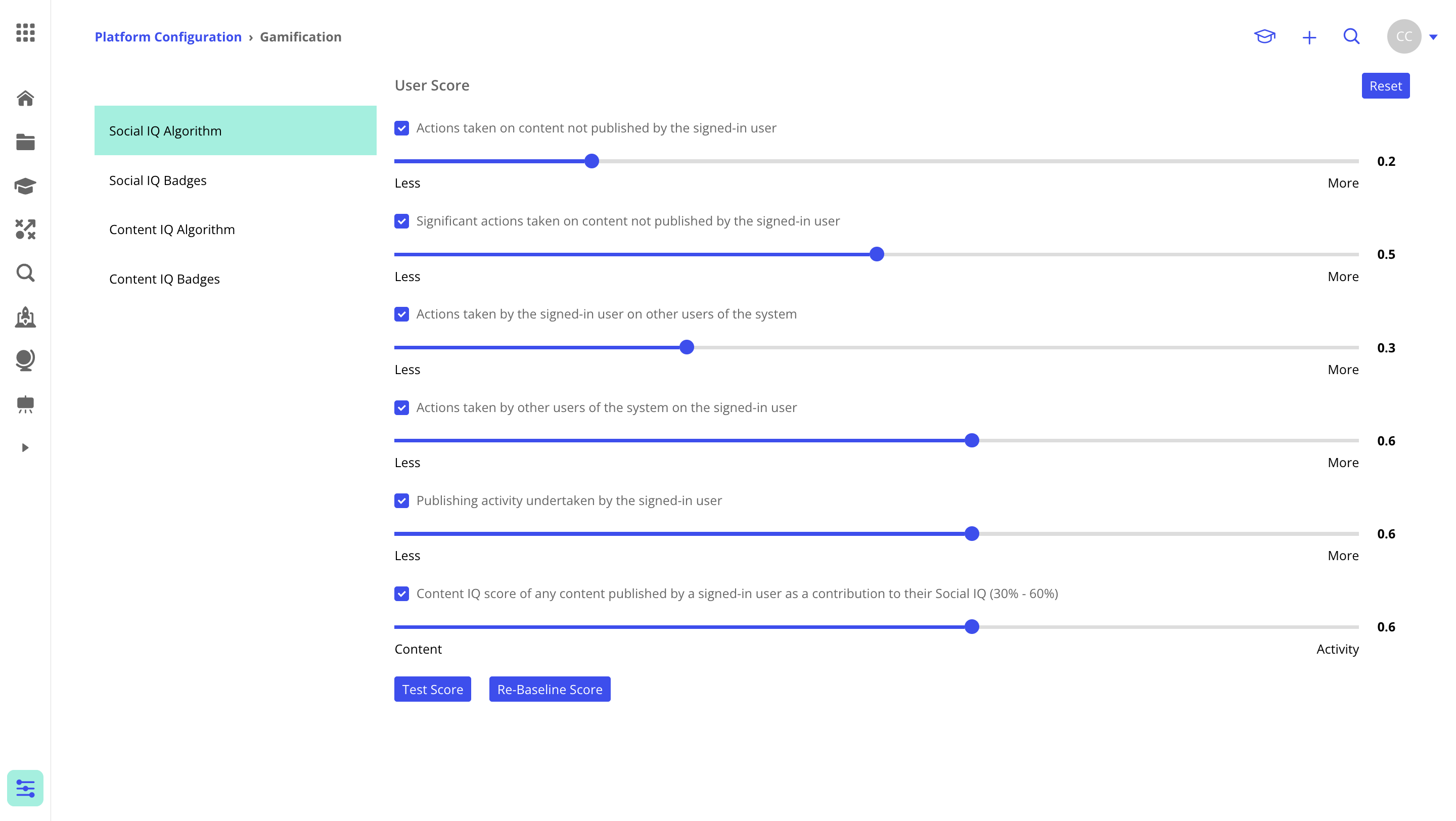Open the apps grid menu
Viewport: 1456px width, 821px height.
click(x=25, y=34)
